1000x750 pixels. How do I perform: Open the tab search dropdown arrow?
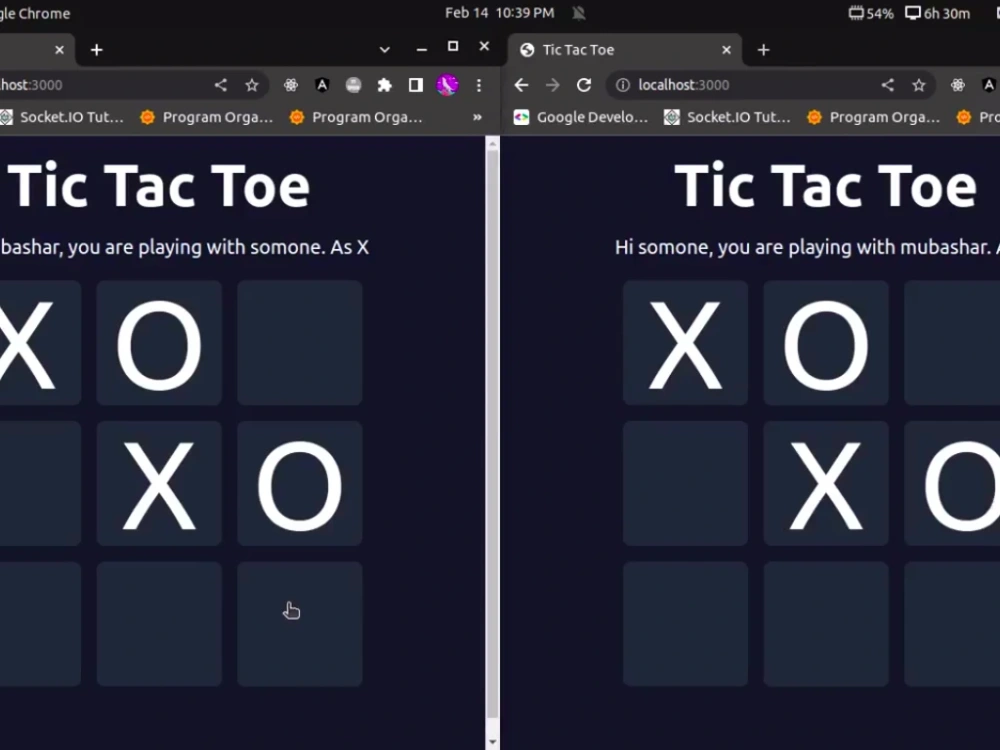(383, 49)
